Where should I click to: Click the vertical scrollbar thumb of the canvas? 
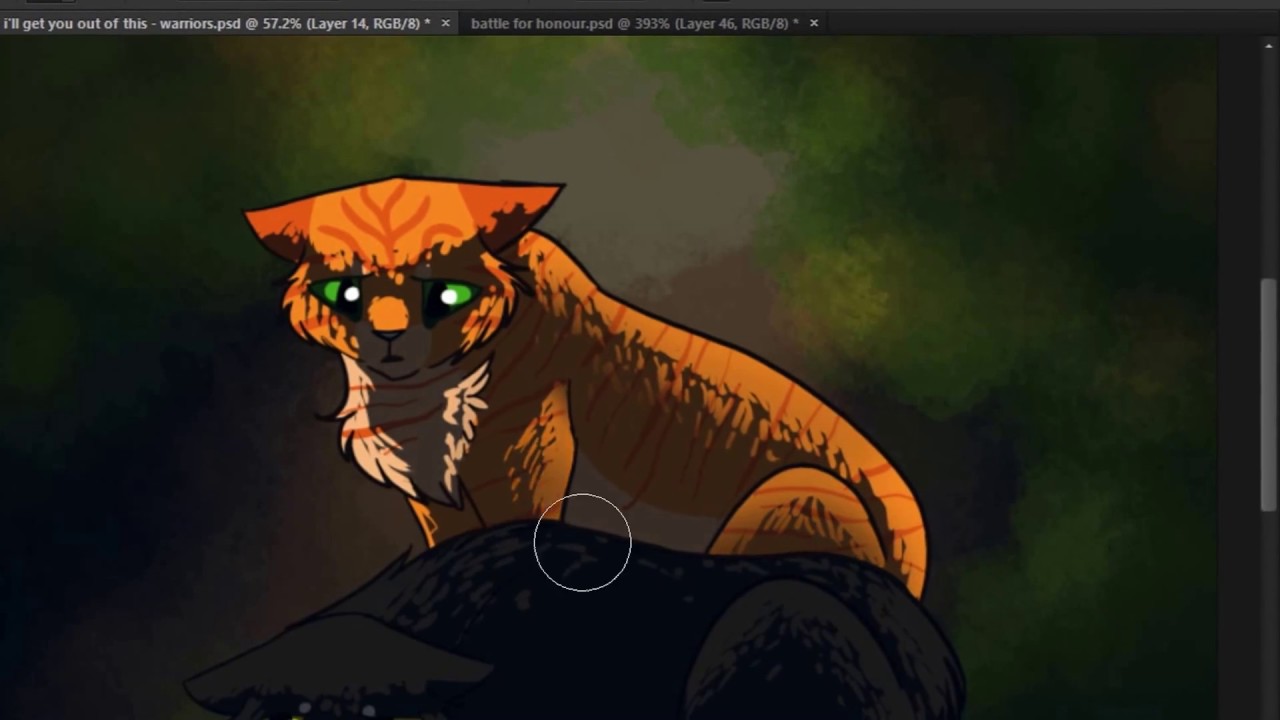point(1268,395)
